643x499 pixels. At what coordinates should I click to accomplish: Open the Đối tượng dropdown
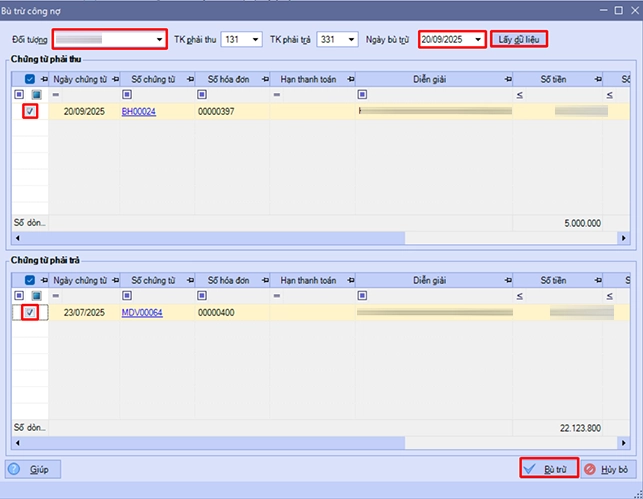tap(160, 40)
